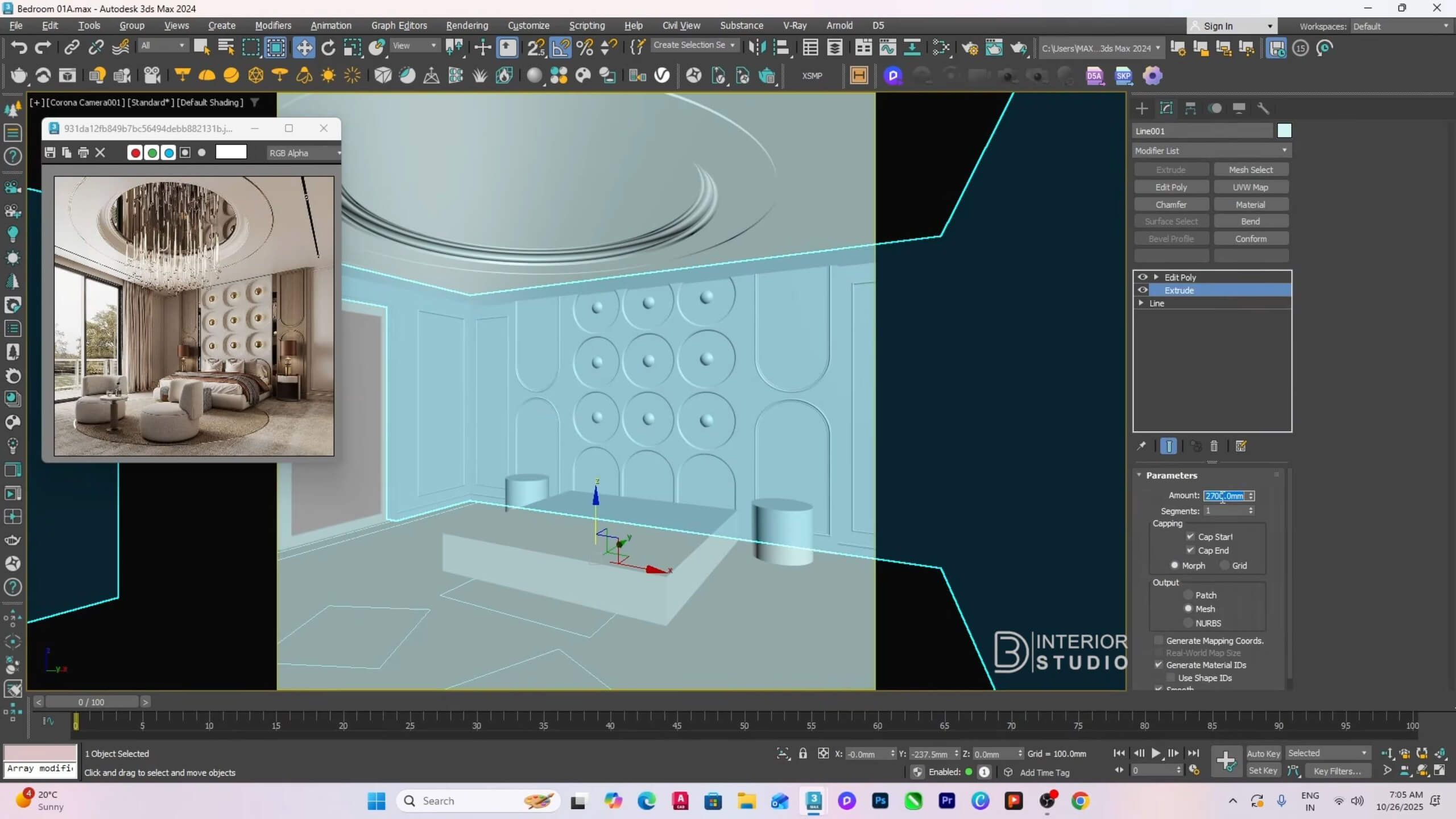Uncheck the Cap Start checkbox
The image size is (1456, 819).
pos(1190,536)
